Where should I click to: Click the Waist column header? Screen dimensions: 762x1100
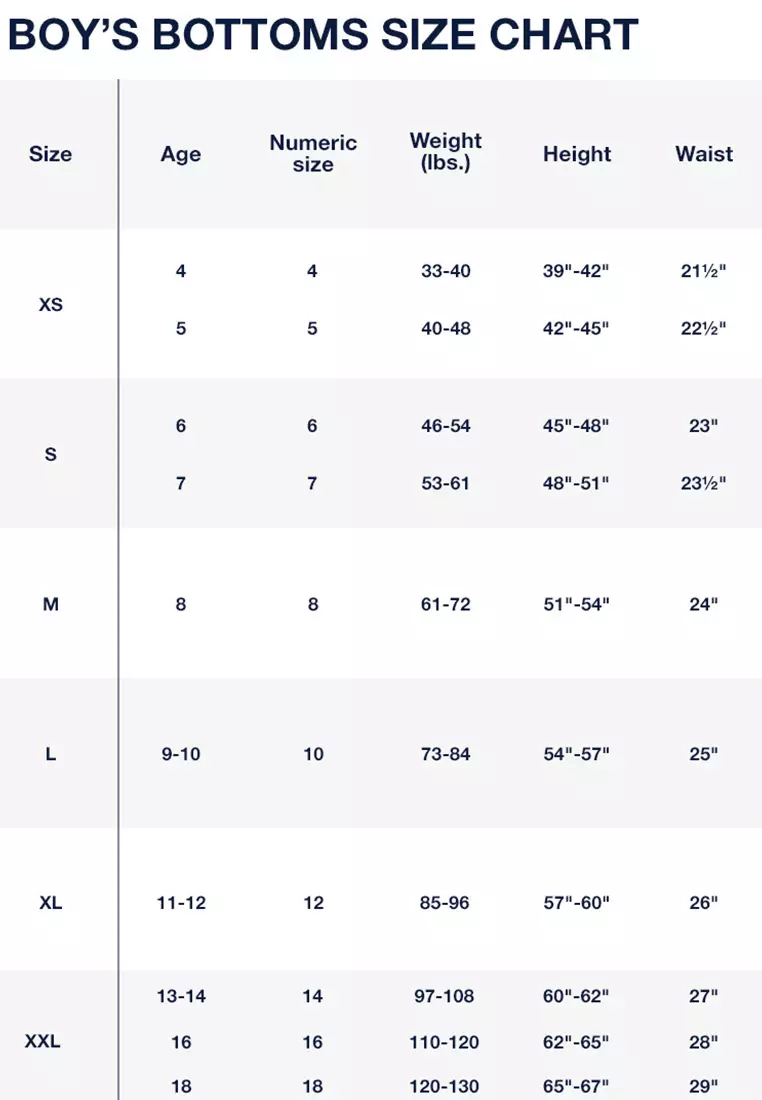704,154
